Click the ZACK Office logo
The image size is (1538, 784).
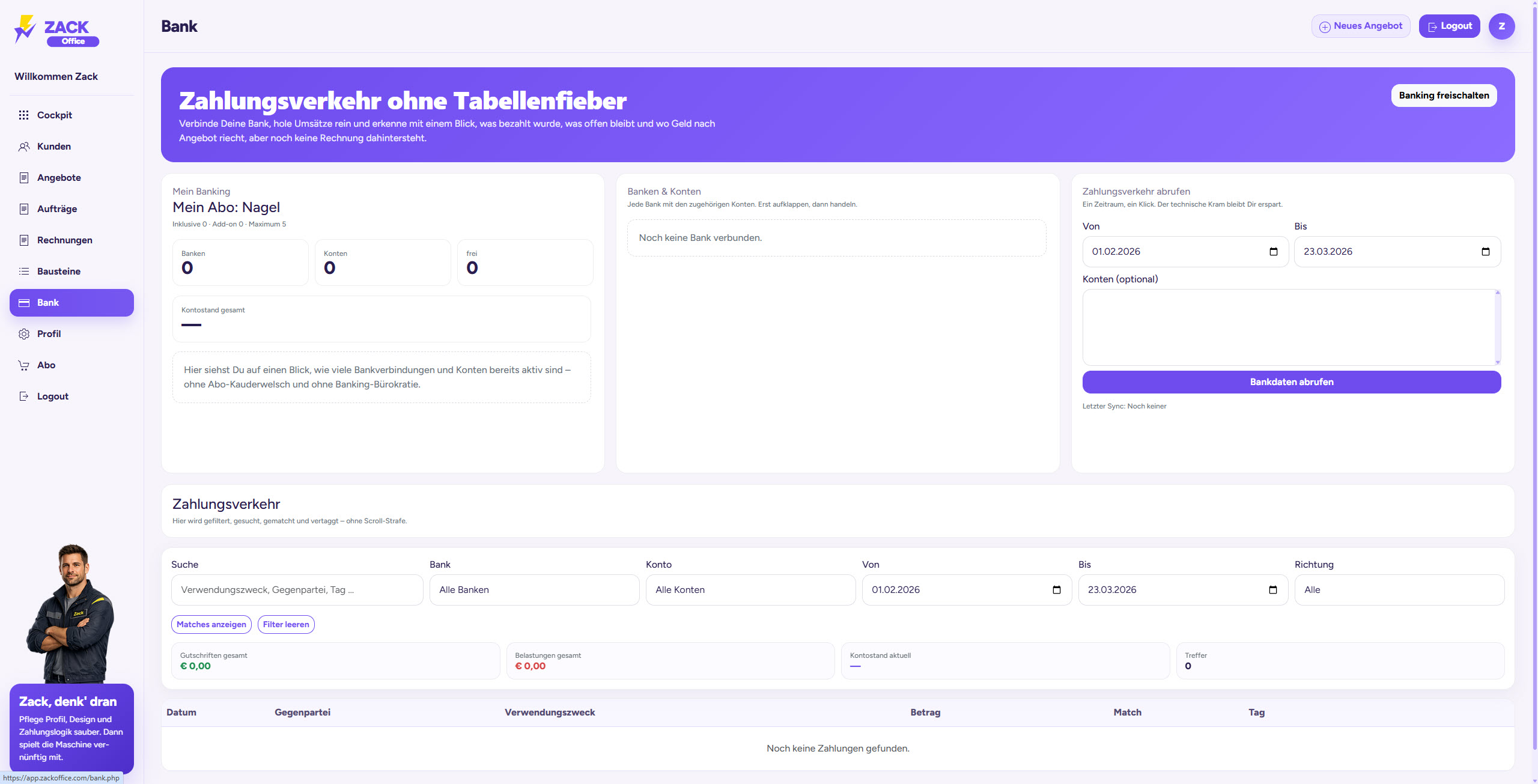[56, 30]
